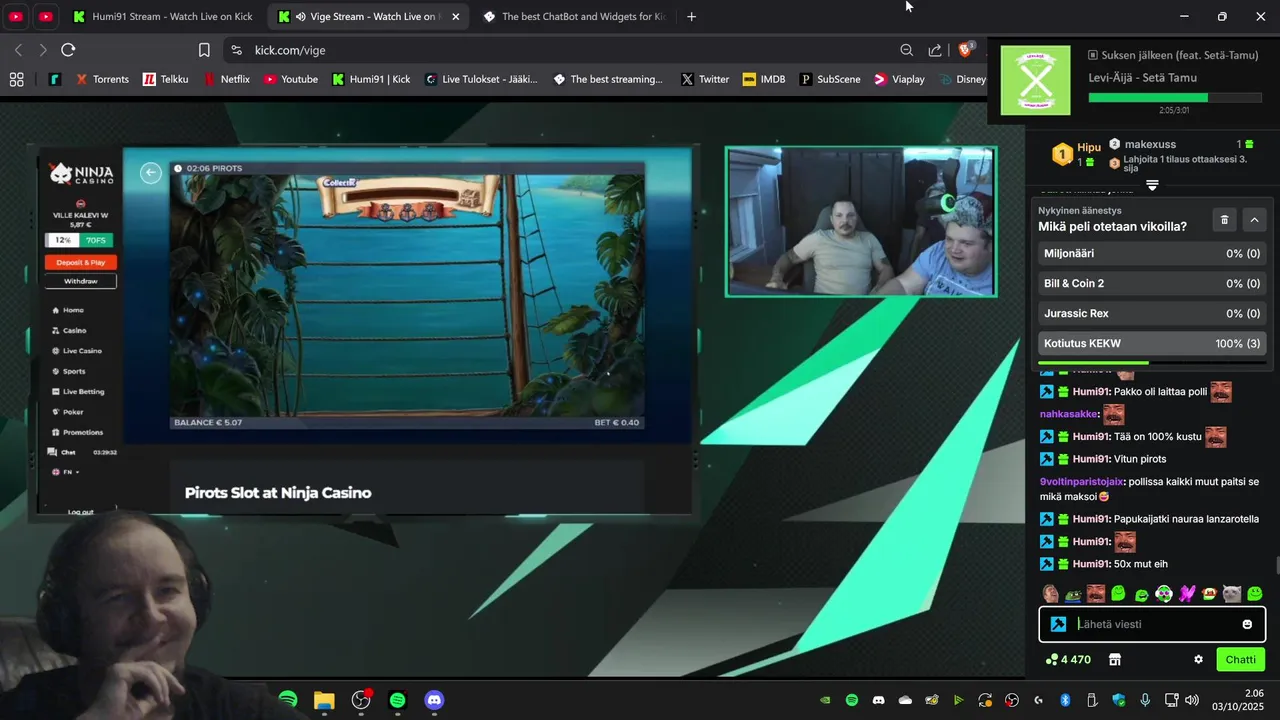Bookmark this page icon
Image resolution: width=1280 pixels, height=720 pixels.
[204, 50]
